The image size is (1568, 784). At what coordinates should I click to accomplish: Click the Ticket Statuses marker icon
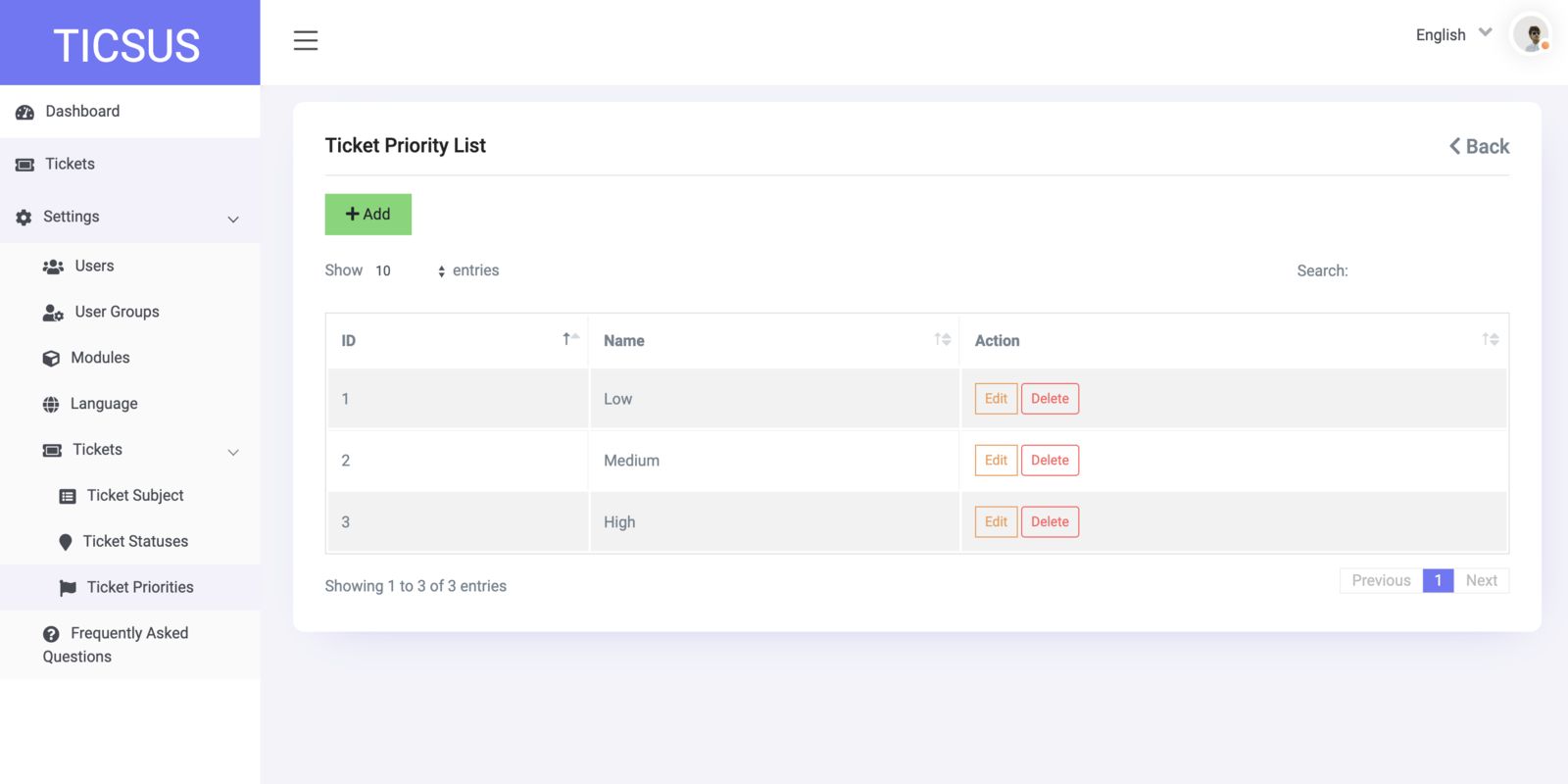(66, 542)
